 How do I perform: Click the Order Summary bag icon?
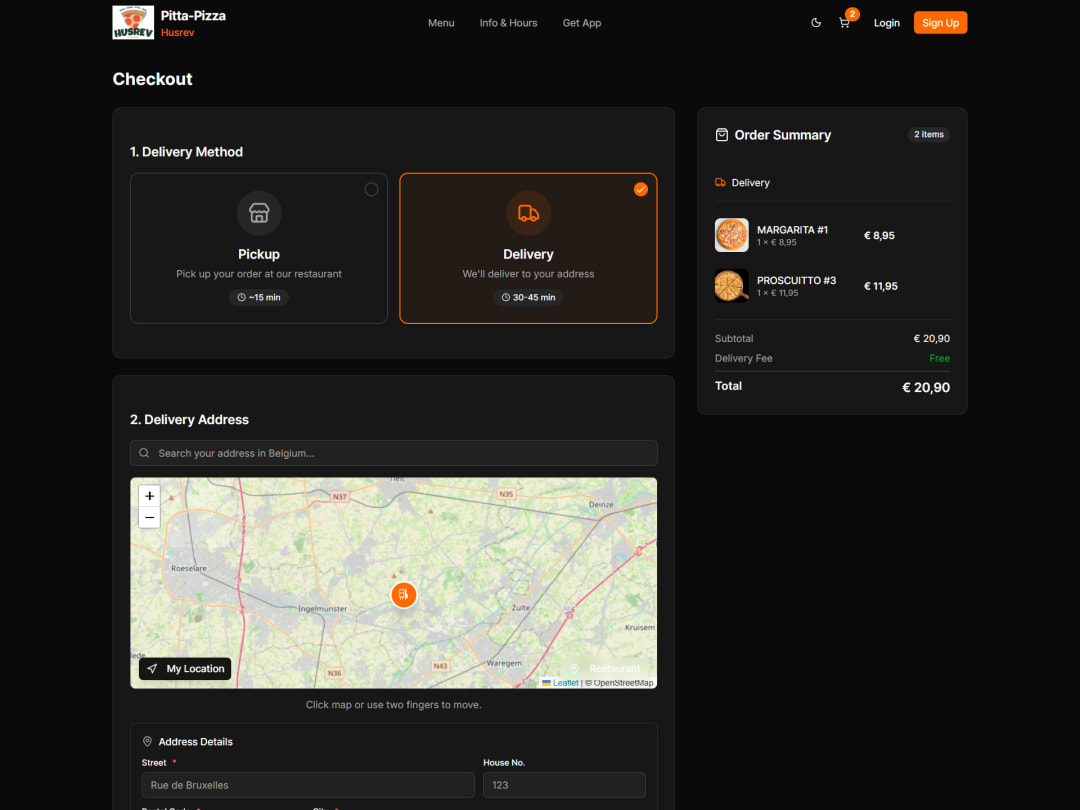point(721,135)
